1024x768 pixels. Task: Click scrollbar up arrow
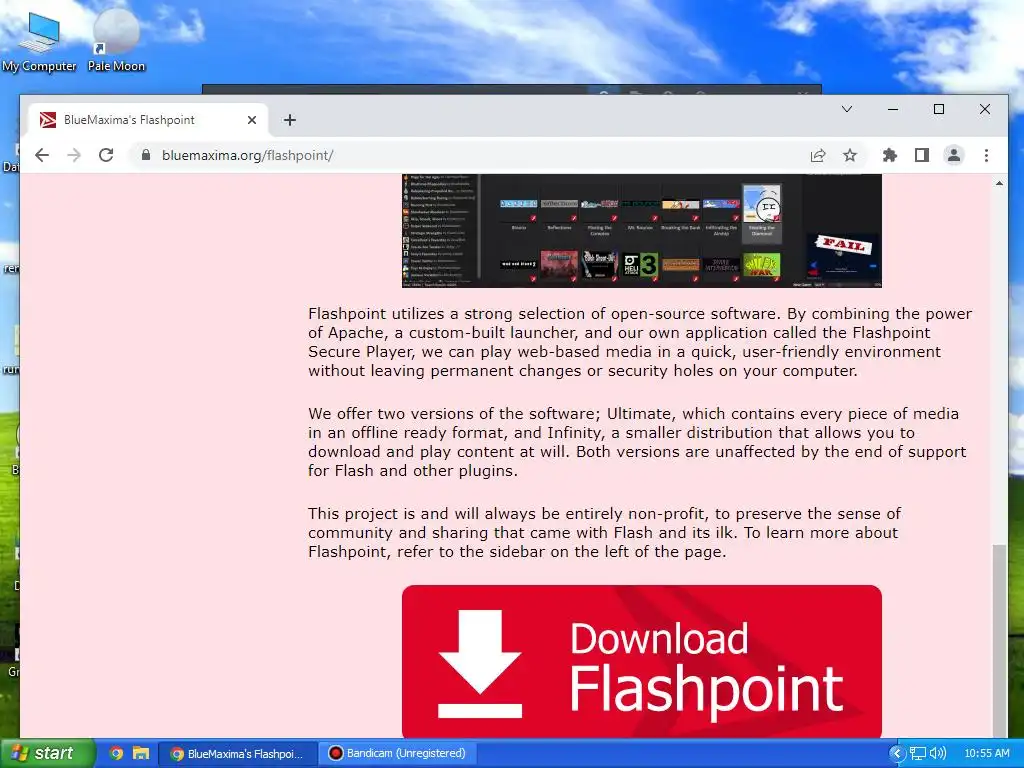pyautogui.click(x=999, y=184)
